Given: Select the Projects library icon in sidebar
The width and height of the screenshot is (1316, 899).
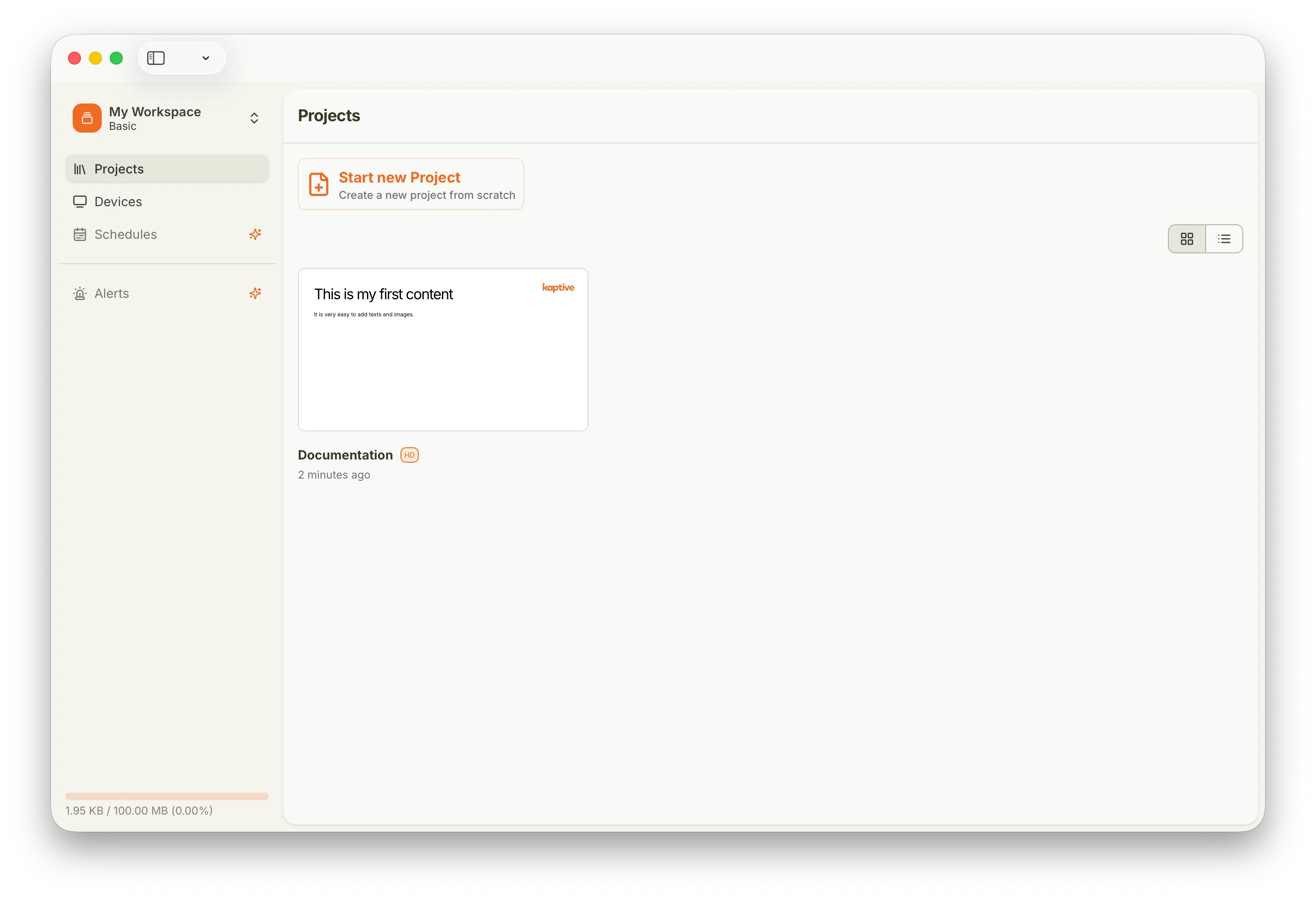Looking at the screenshot, I should point(80,169).
